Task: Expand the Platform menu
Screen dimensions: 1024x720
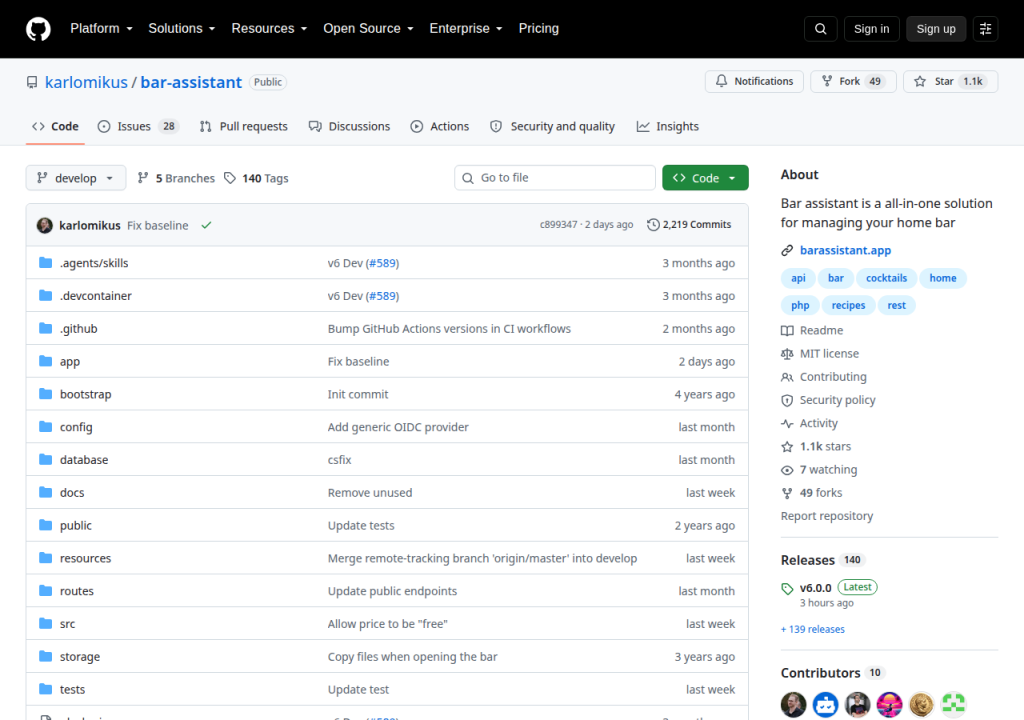Action: [101, 29]
